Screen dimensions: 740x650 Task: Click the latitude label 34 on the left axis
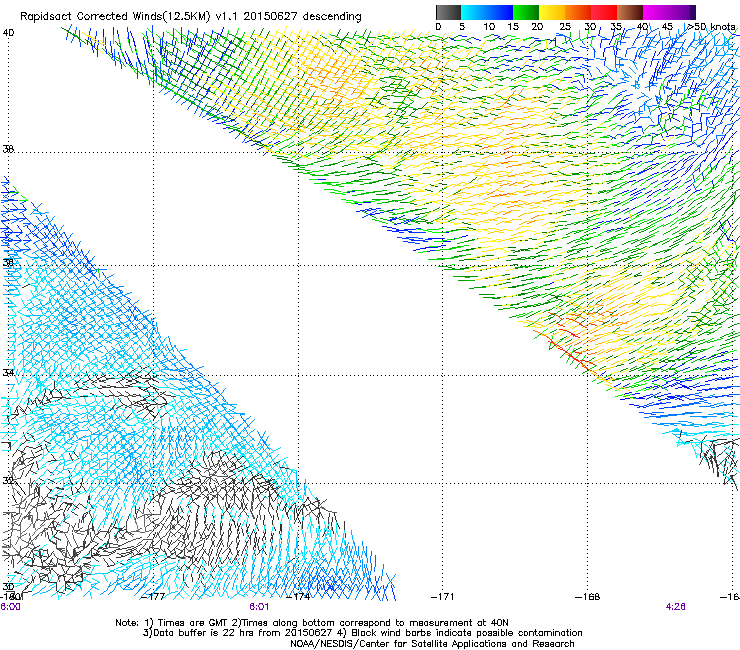(x=8, y=373)
